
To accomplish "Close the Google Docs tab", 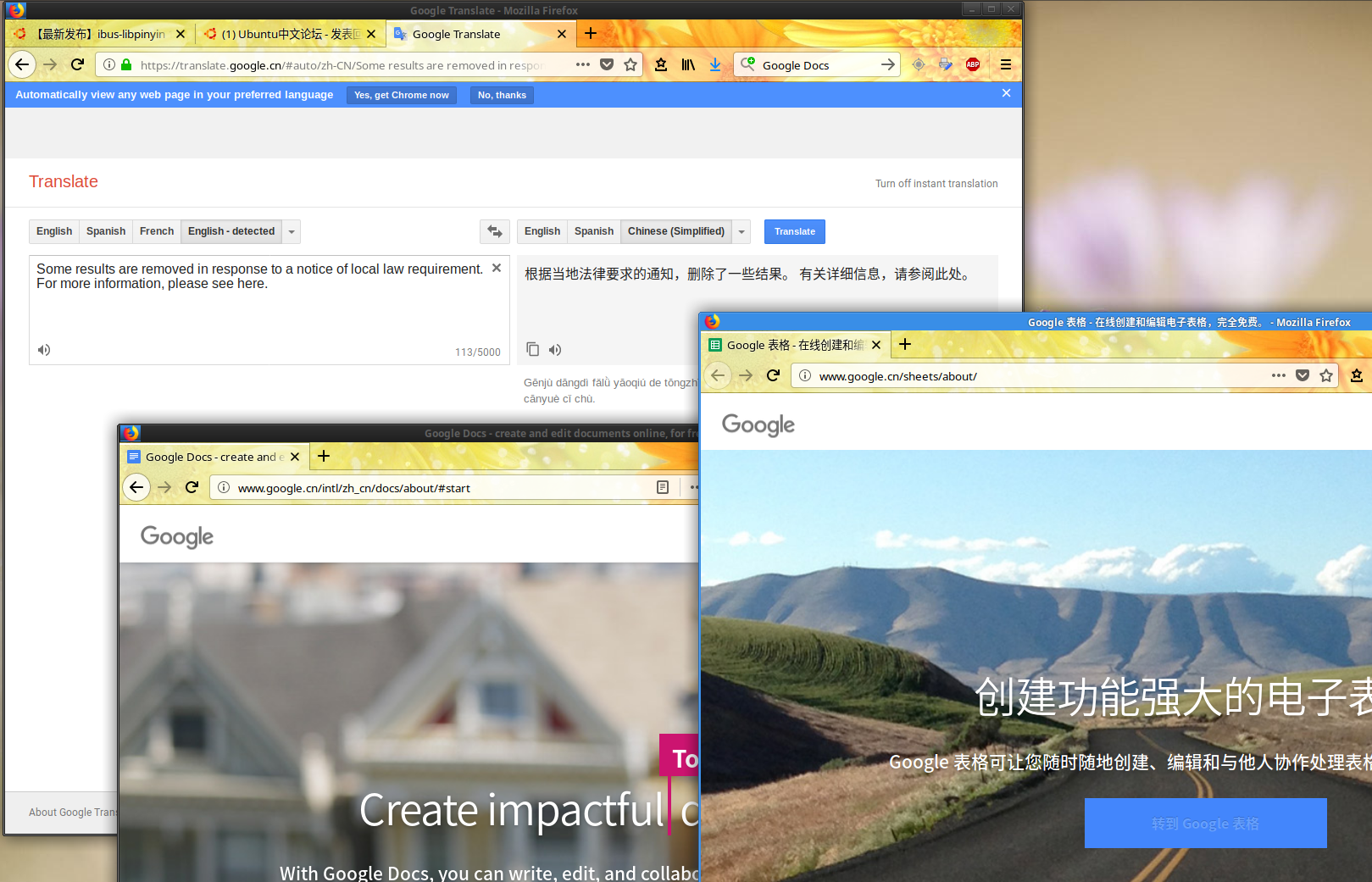I will click(x=295, y=457).
